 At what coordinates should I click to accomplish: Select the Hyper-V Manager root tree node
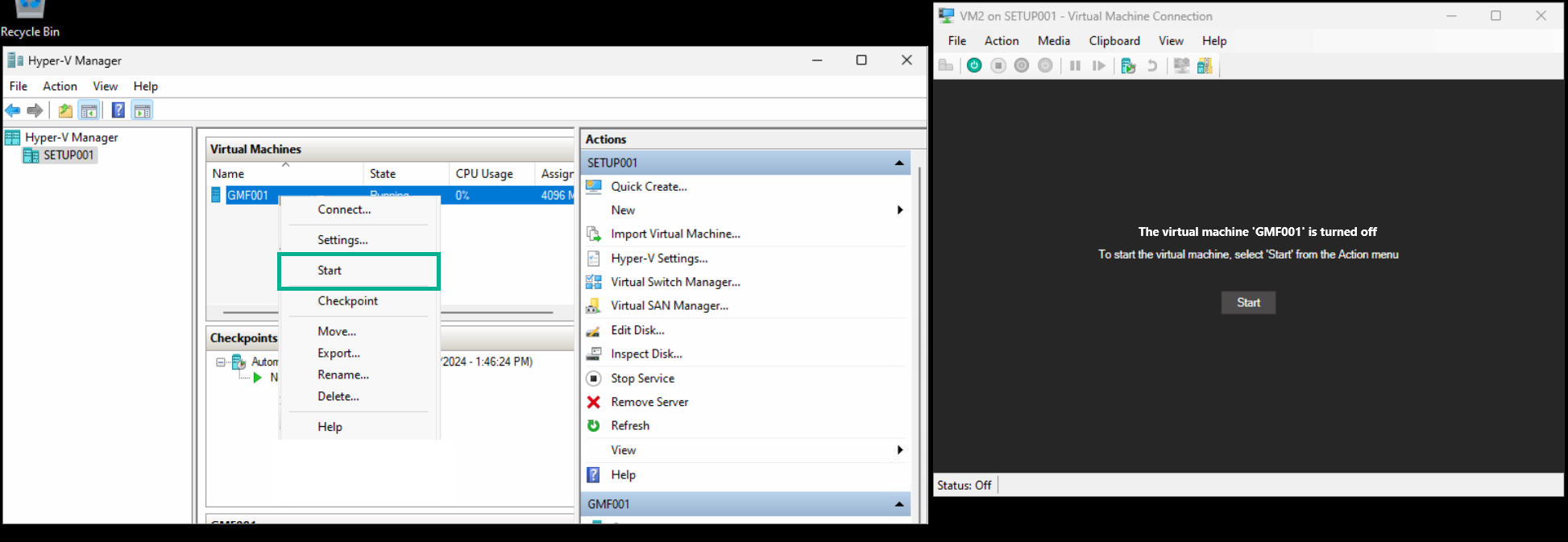point(62,138)
